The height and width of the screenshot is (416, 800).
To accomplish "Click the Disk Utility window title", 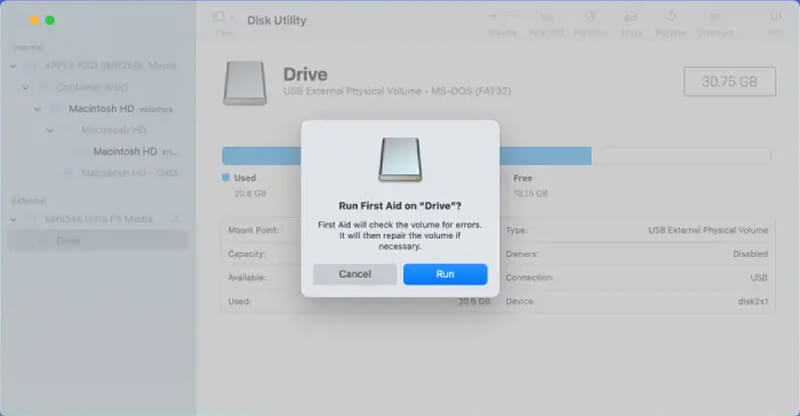I will tap(277, 20).
